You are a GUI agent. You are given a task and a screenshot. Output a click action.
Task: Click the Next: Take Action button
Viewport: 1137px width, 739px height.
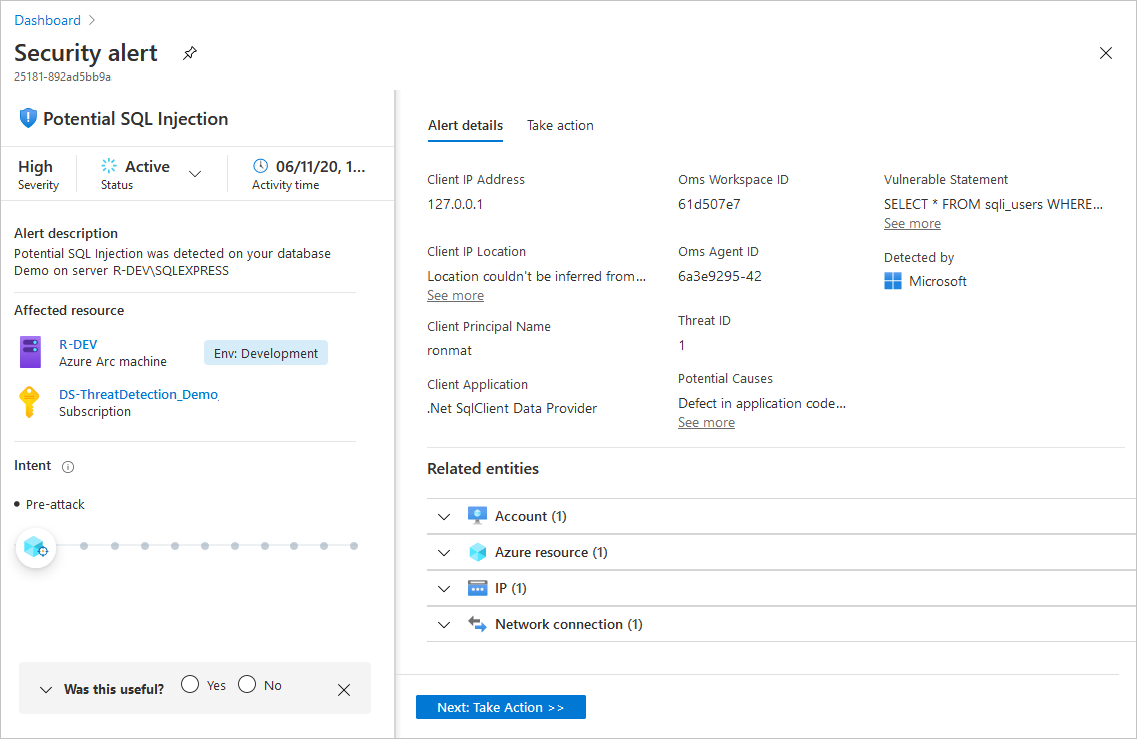pos(500,708)
